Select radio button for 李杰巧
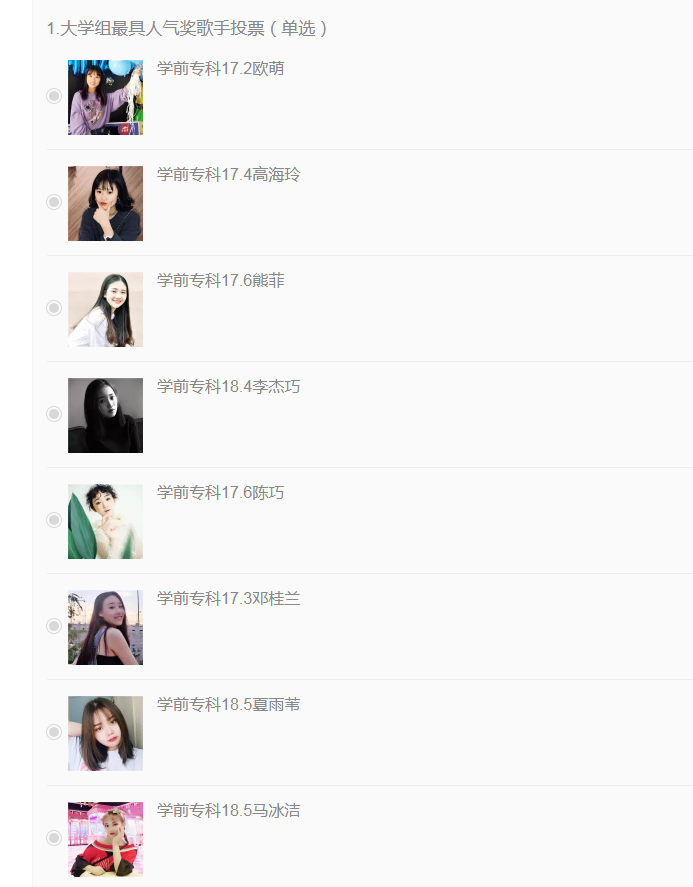The height and width of the screenshot is (887, 693). click(x=54, y=414)
